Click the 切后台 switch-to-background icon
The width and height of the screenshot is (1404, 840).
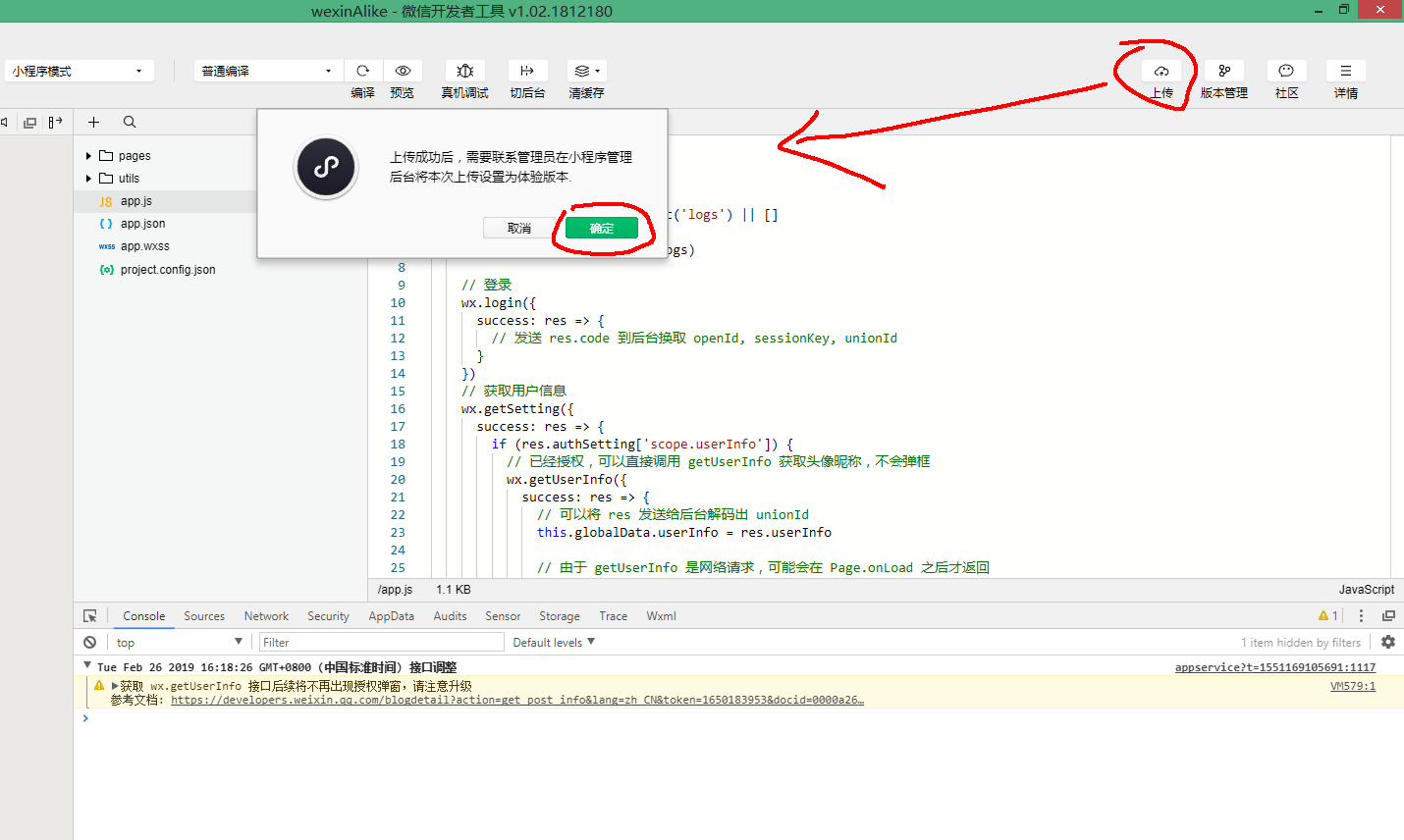click(x=527, y=71)
